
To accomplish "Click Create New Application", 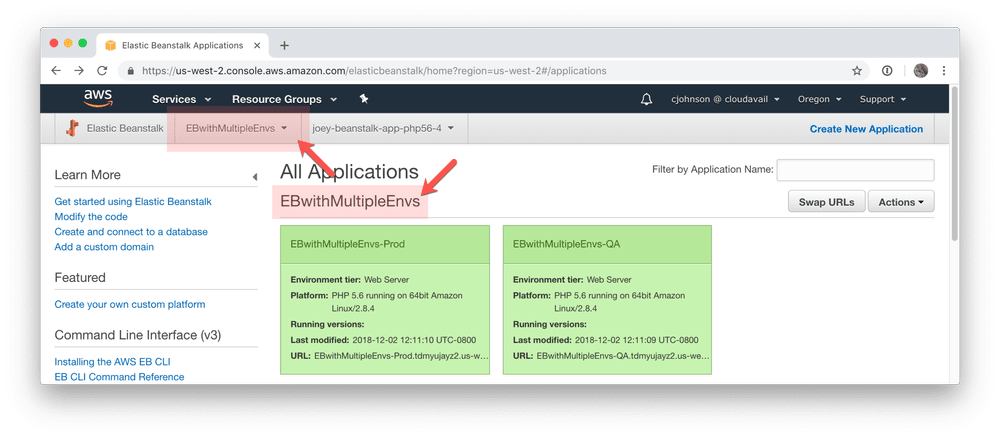I will [x=866, y=129].
